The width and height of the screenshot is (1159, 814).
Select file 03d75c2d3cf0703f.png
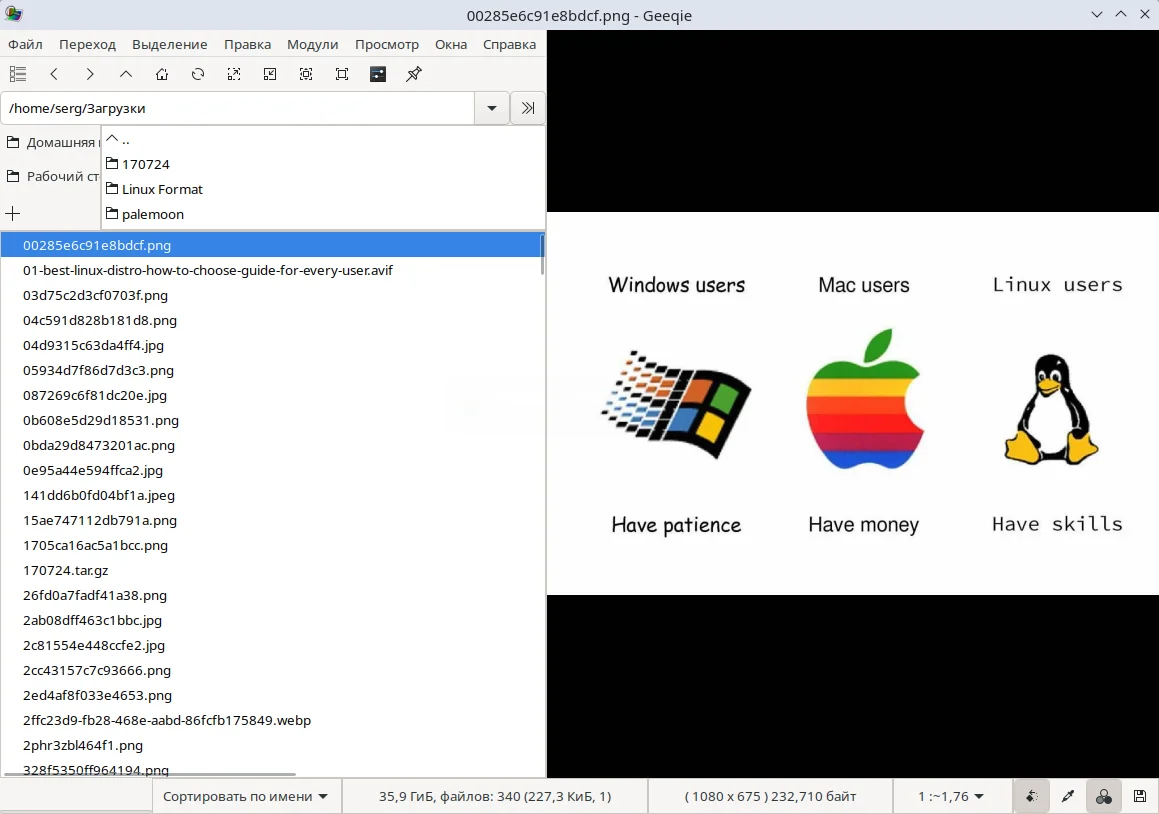271,295
